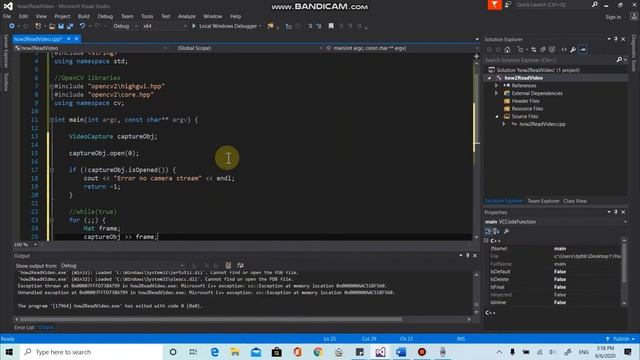Screen dimensions: 640x360
Task: Toggle the Preview Selected Items button
Action: coord(583,50)
